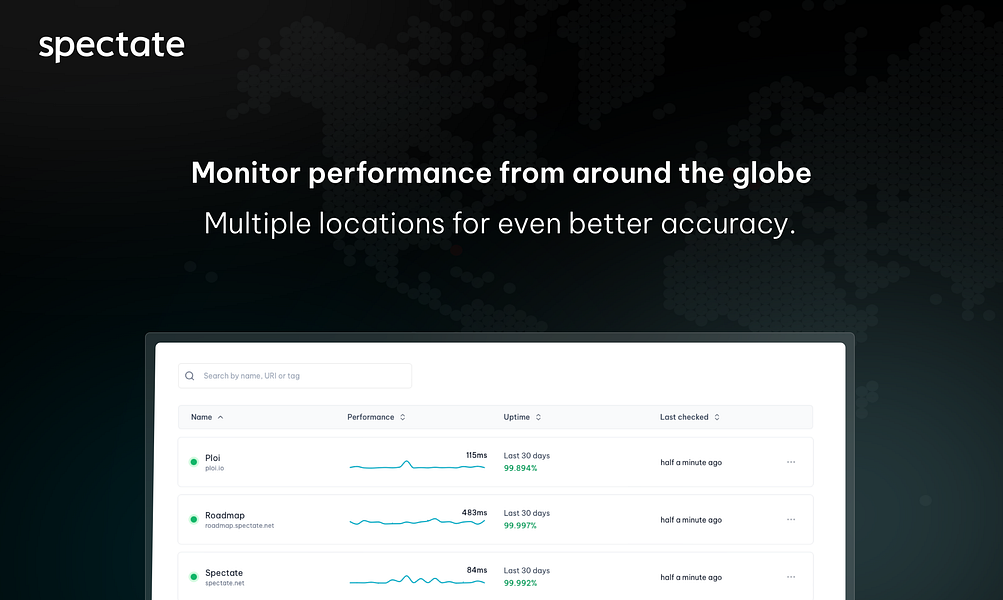Click the spectate logo wordmark
The height and width of the screenshot is (600, 1003).
point(111,44)
